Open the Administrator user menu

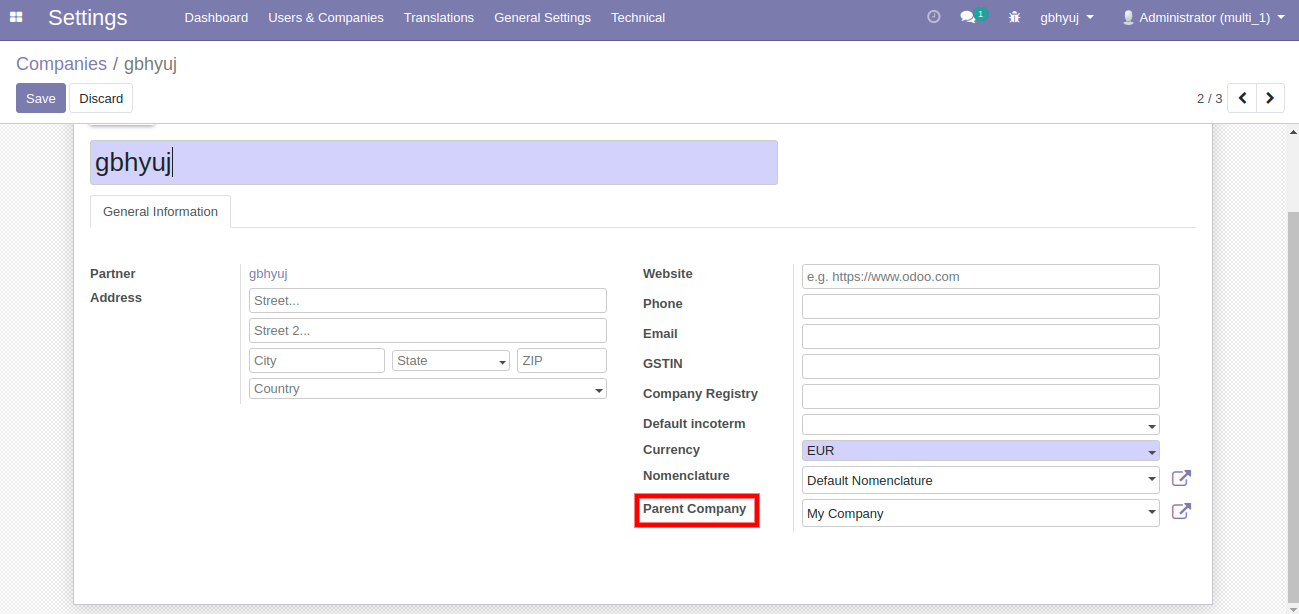point(1203,18)
